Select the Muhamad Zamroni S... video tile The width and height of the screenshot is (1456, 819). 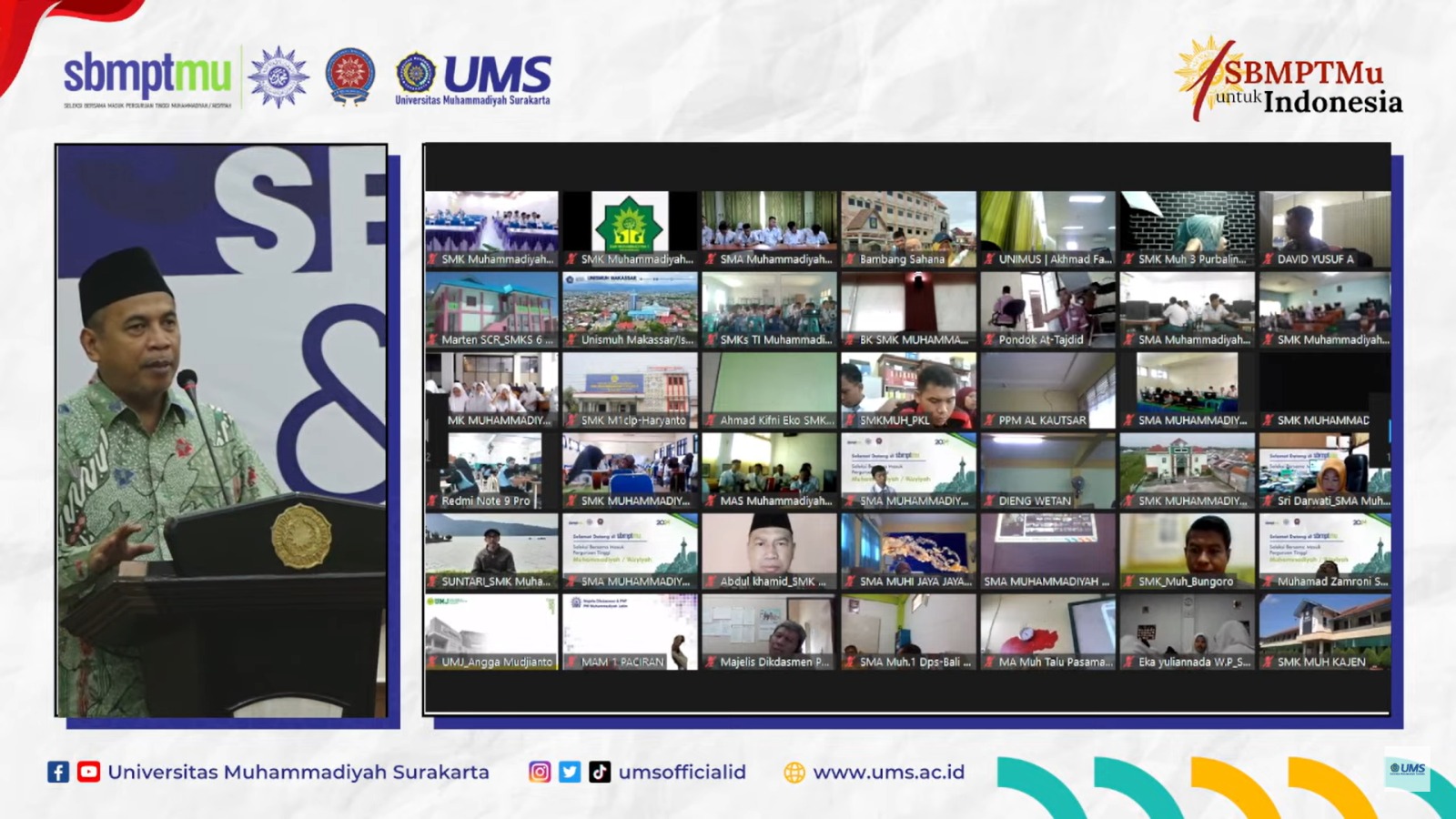(x=1325, y=551)
